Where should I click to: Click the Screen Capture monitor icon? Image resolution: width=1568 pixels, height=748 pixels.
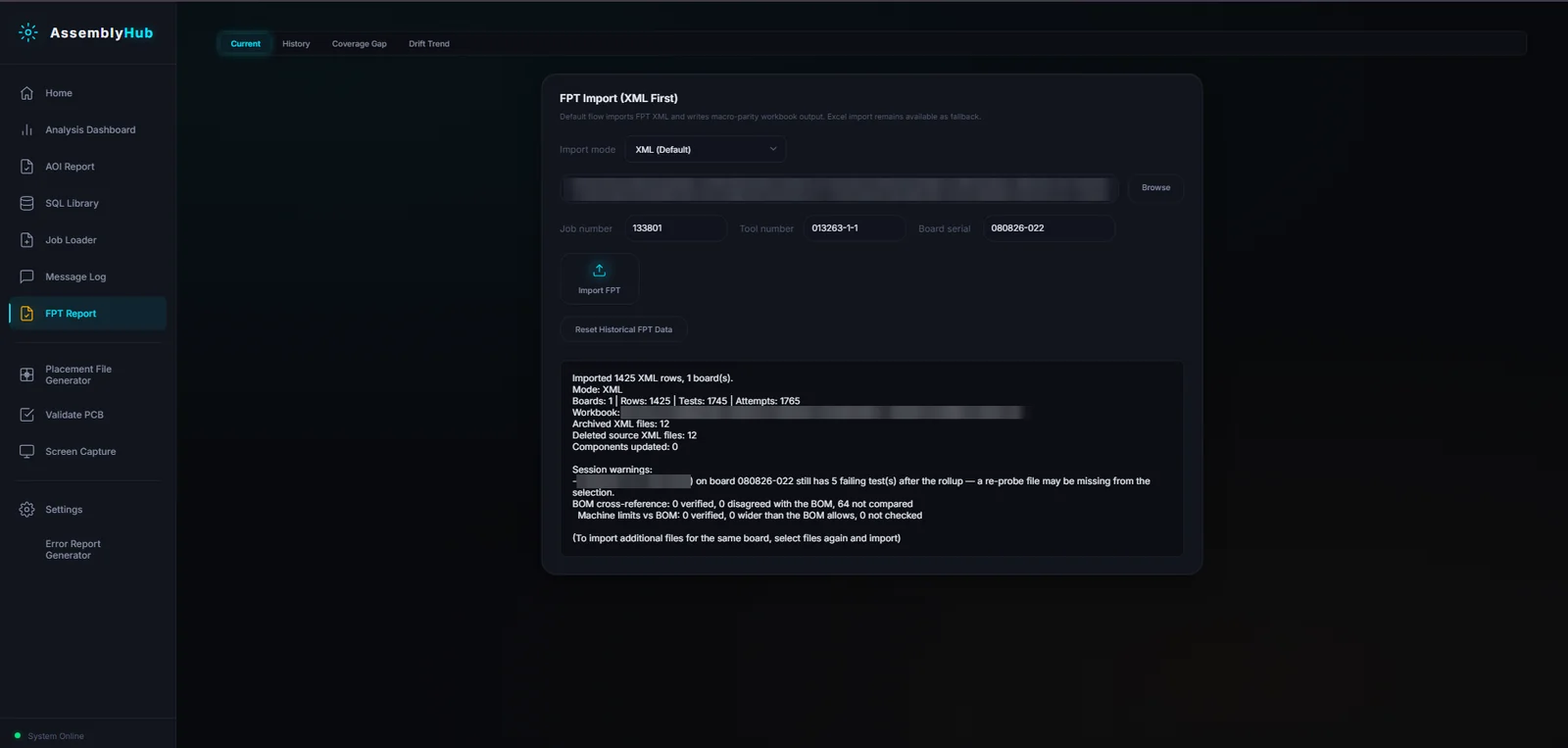point(26,451)
